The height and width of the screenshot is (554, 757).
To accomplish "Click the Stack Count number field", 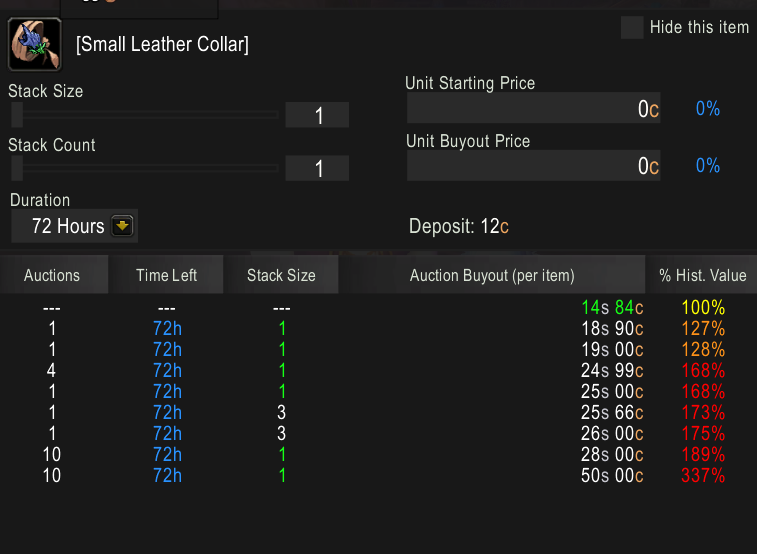I will click(317, 168).
